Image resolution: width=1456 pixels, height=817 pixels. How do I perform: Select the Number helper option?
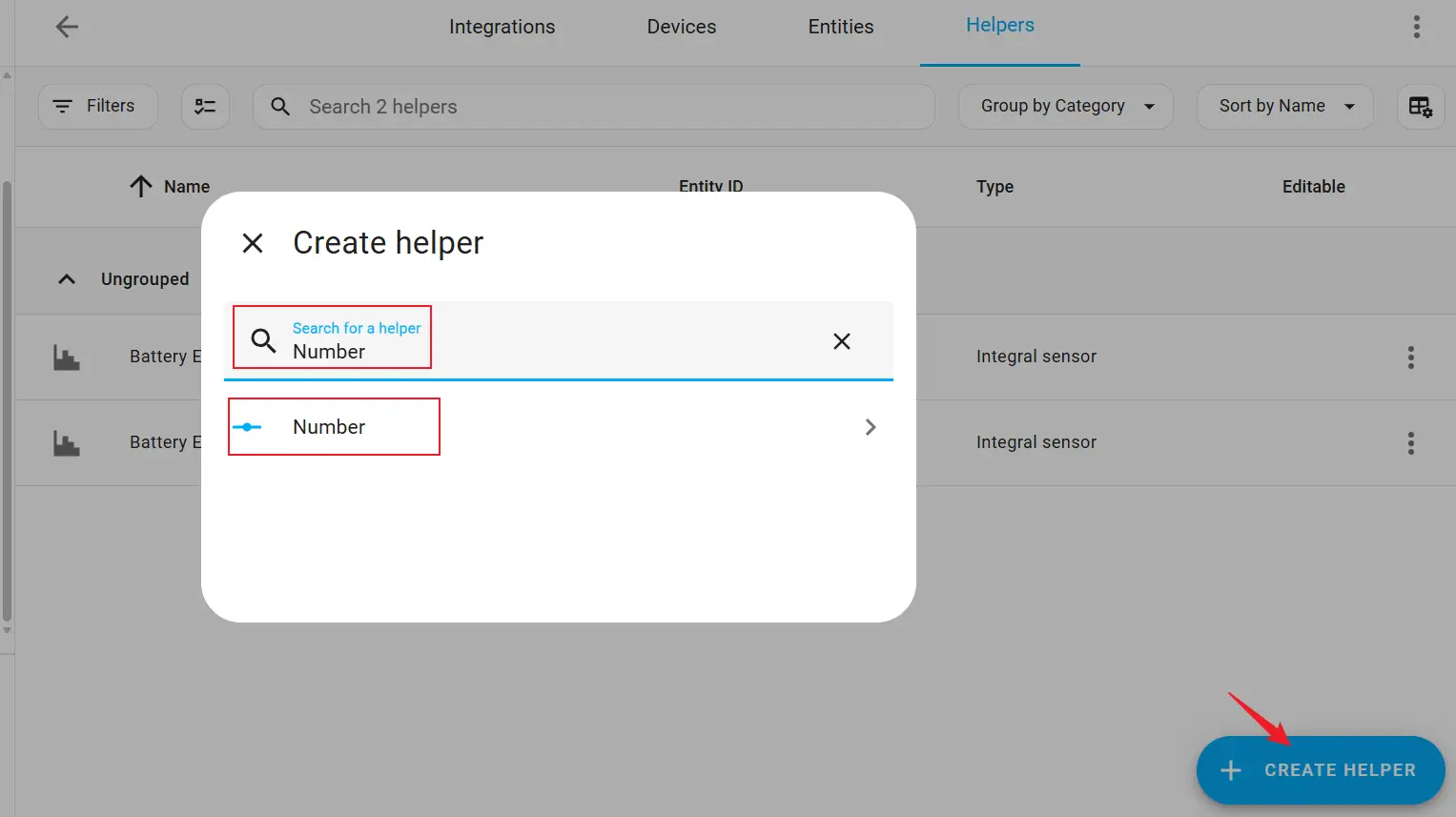[329, 427]
